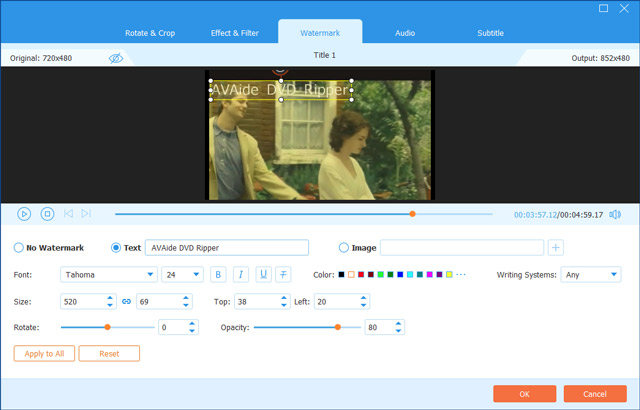This screenshot has width=640, height=410.
Task: Mute the preview volume speaker icon
Action: tap(615, 214)
